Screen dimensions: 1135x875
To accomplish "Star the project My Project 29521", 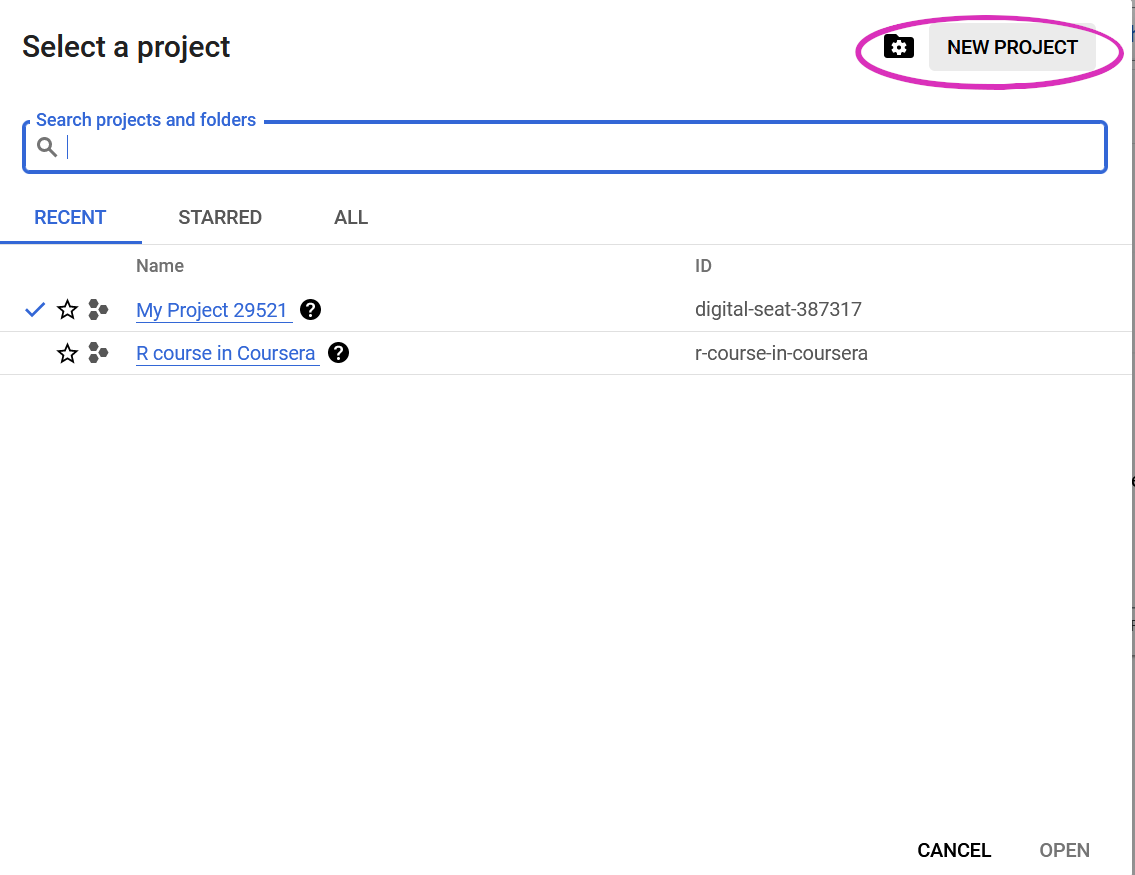I will tap(66, 309).
